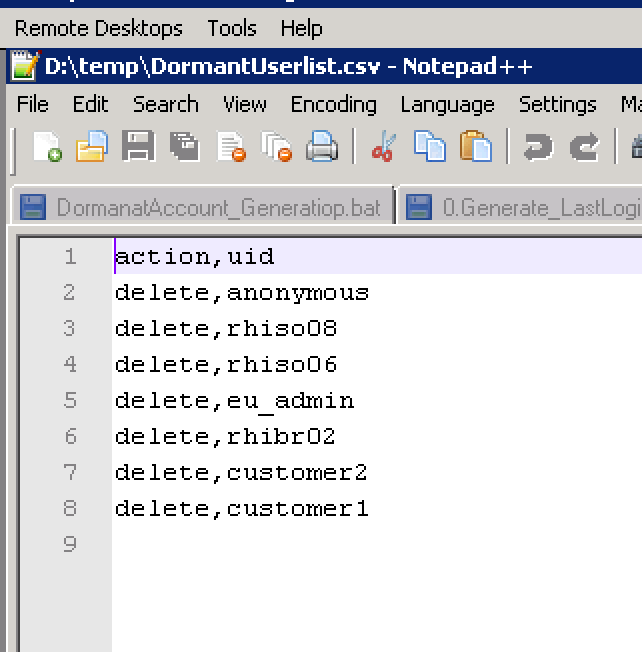This screenshot has width=642, height=652.
Task: Paste using the clipboard icon
Action: pos(476,146)
